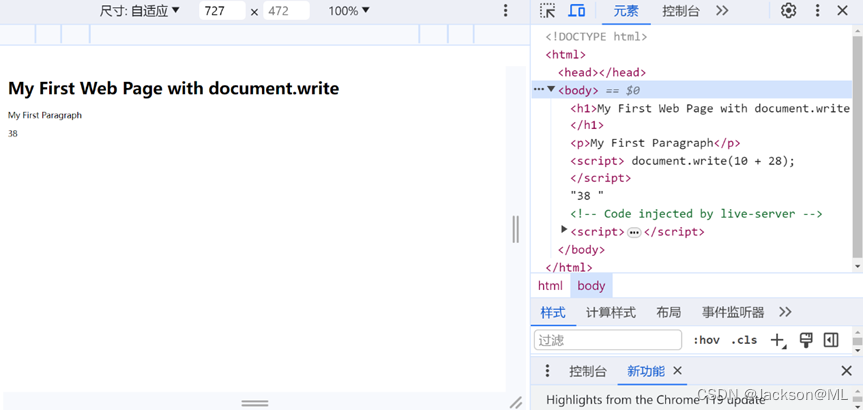Switch to the 计算样式 tab
This screenshot has width=863, height=410.
[x=610, y=312]
